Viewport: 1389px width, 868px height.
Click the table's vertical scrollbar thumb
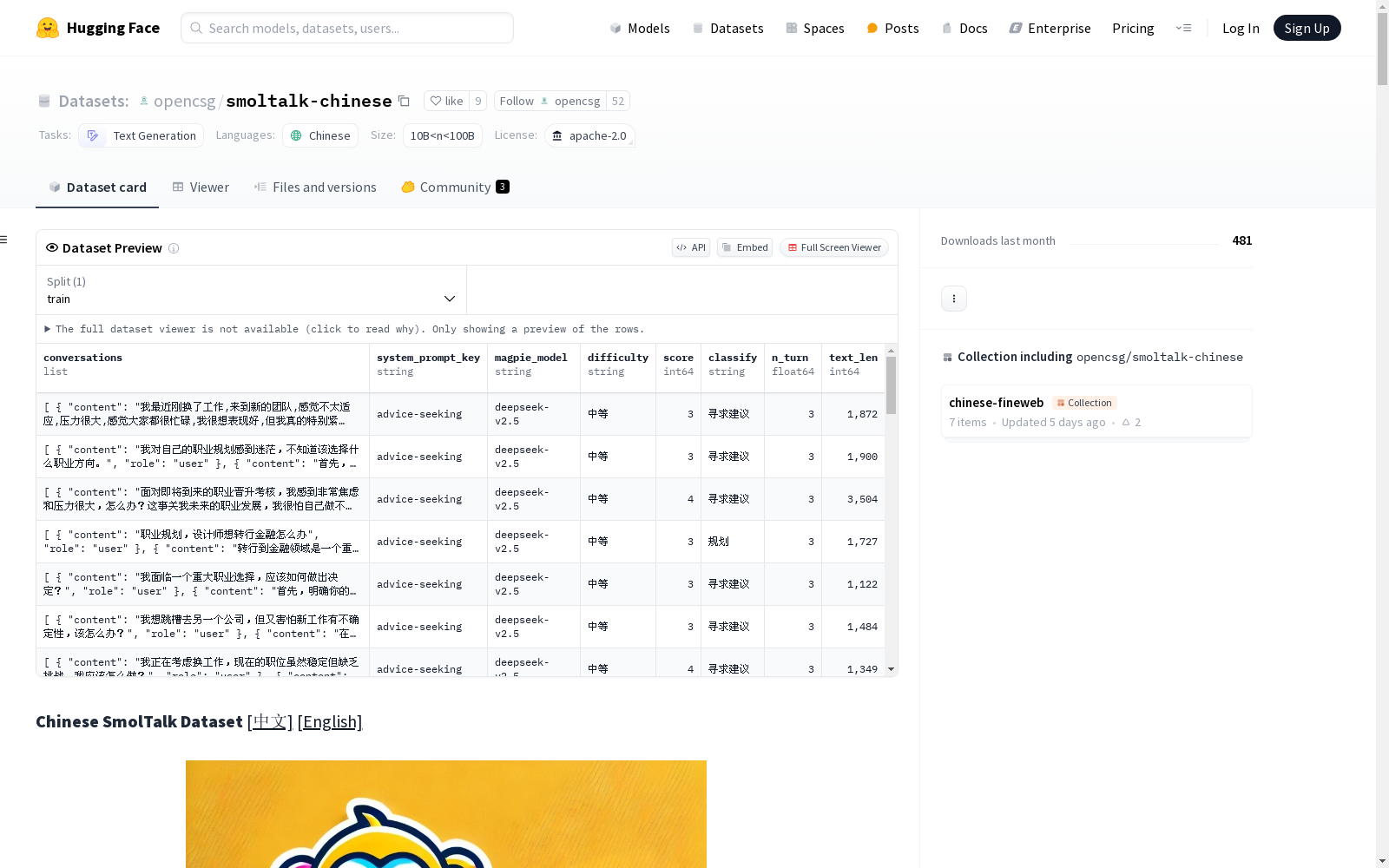coord(891,385)
